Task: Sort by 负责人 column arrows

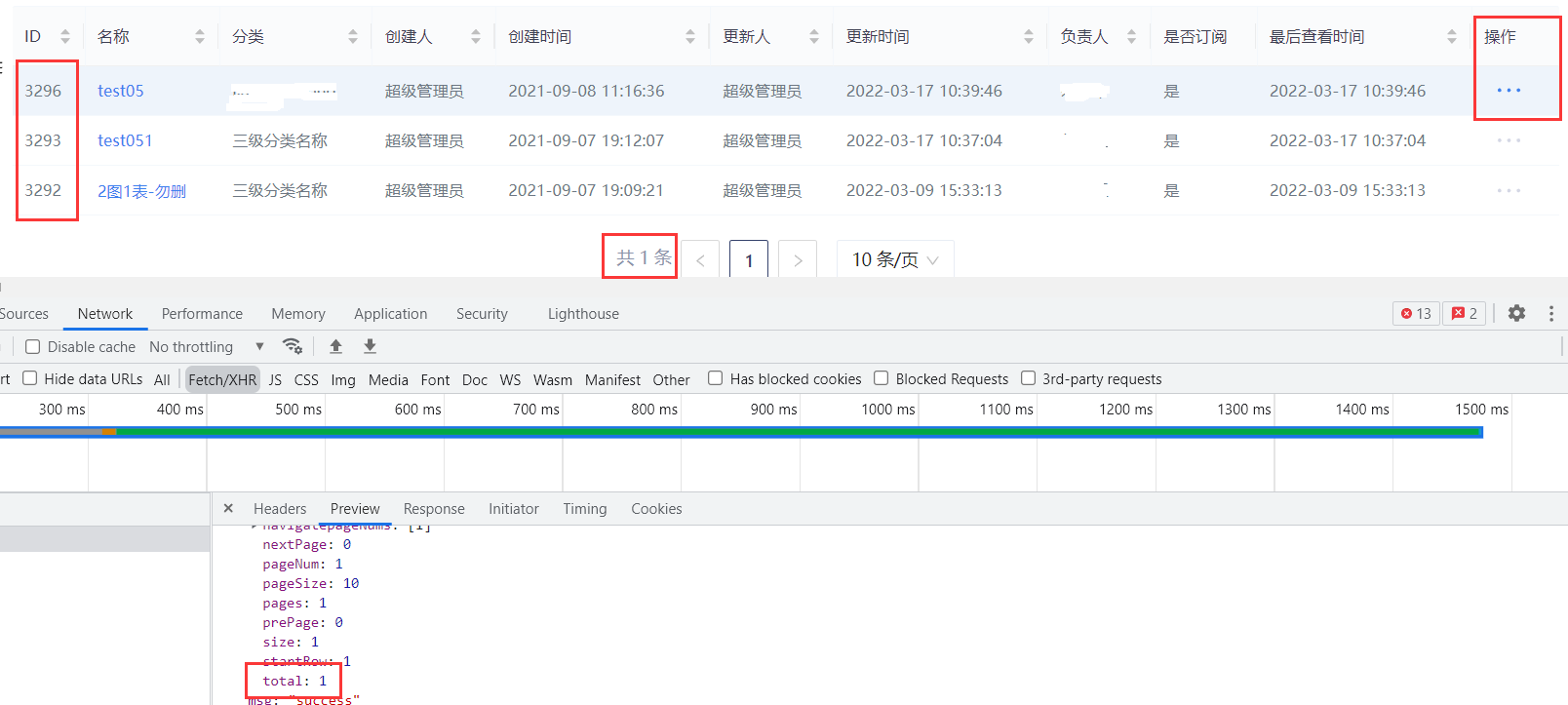Action: [1132, 37]
